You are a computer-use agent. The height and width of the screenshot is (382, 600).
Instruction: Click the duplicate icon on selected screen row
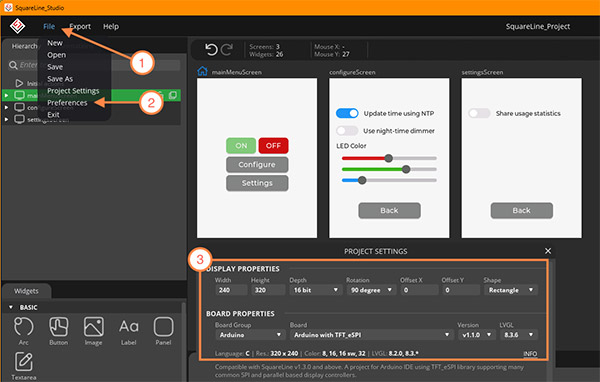pyautogui.click(x=173, y=95)
